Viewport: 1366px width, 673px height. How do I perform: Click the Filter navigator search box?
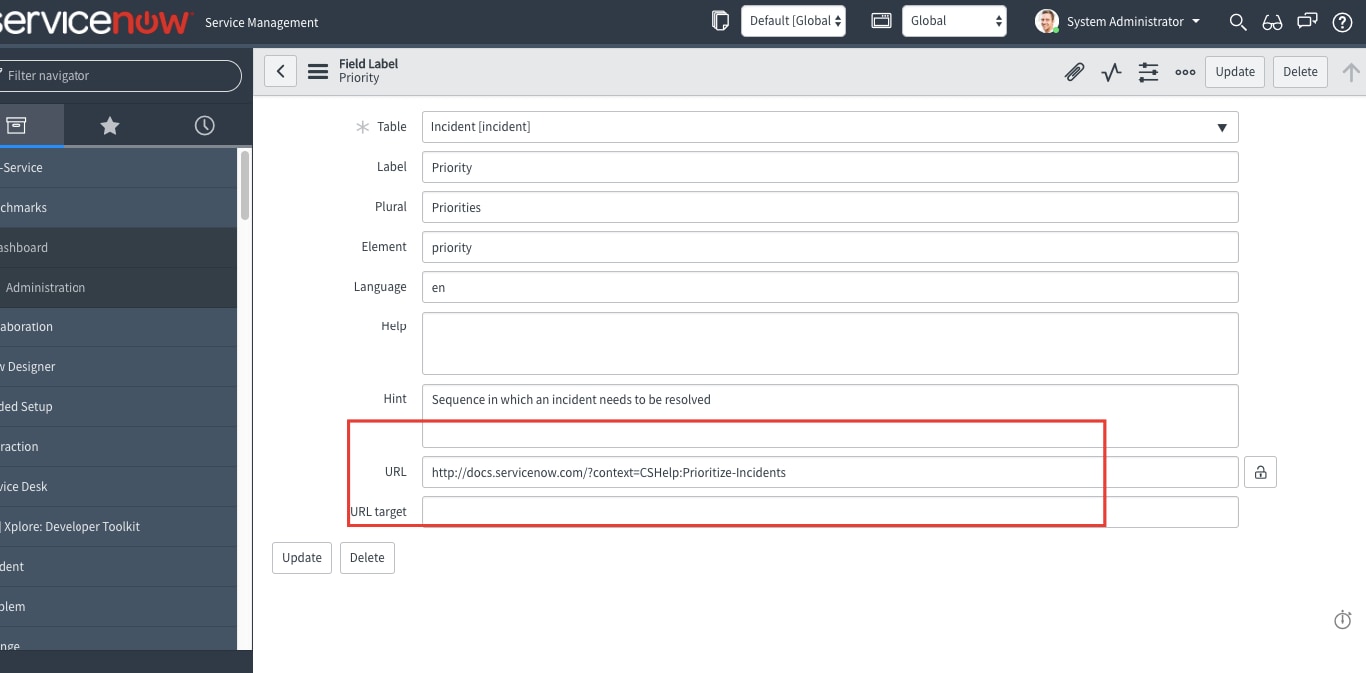120,75
